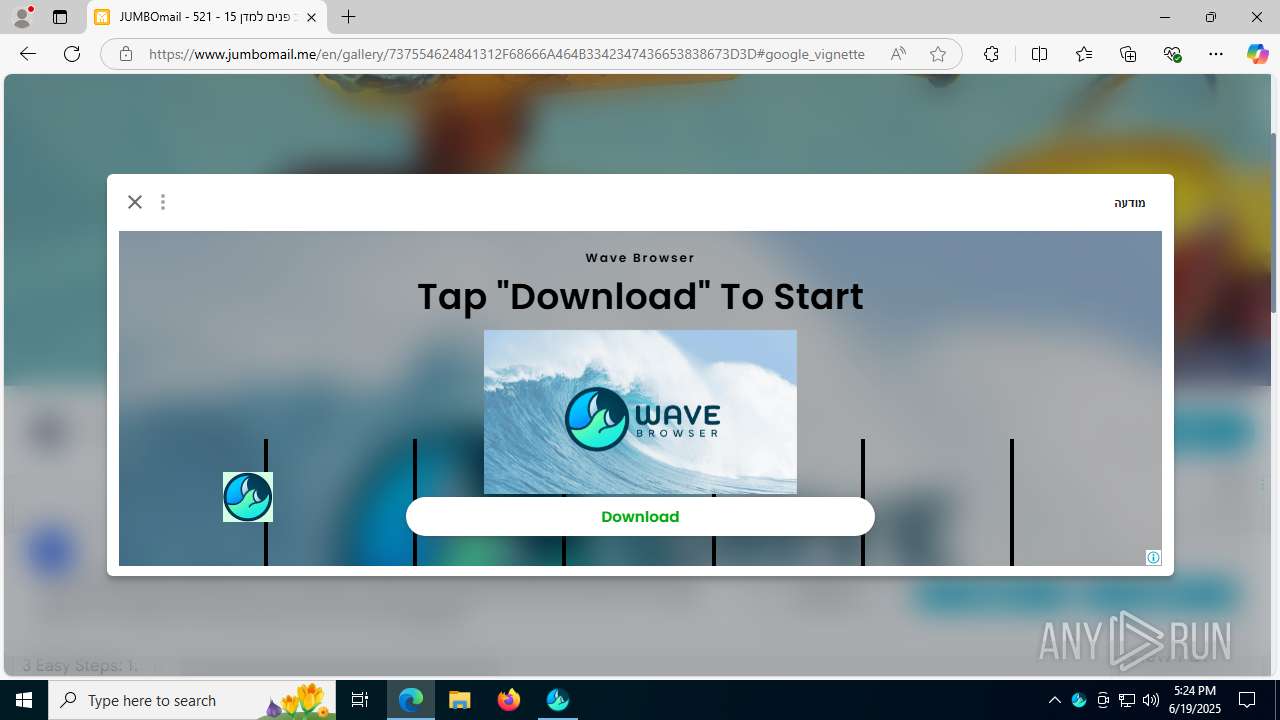Screen dimensions: 1280x720
Task: Close the ad overlay with X
Action: [x=135, y=202]
